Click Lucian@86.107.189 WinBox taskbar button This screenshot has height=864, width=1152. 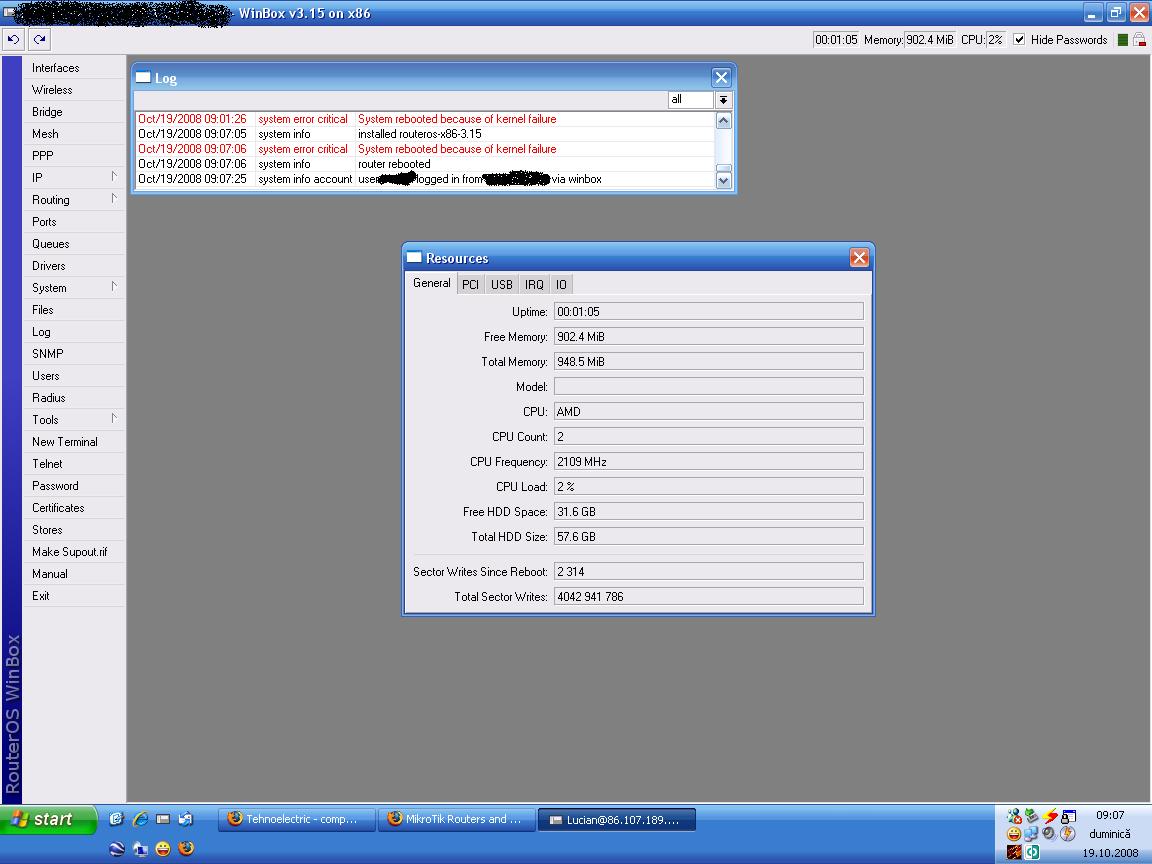pos(616,819)
